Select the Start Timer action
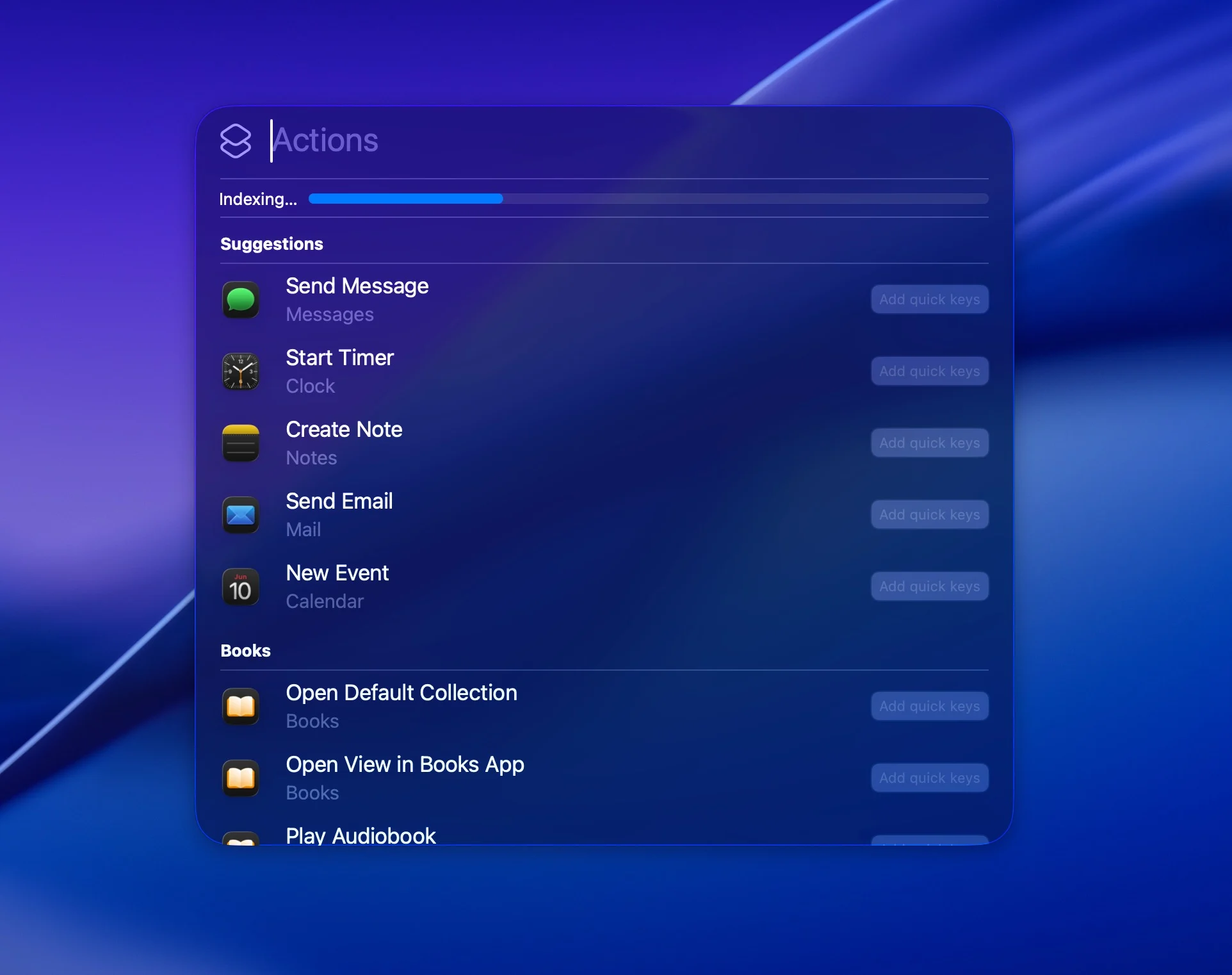This screenshot has height=975, width=1232. click(604, 372)
